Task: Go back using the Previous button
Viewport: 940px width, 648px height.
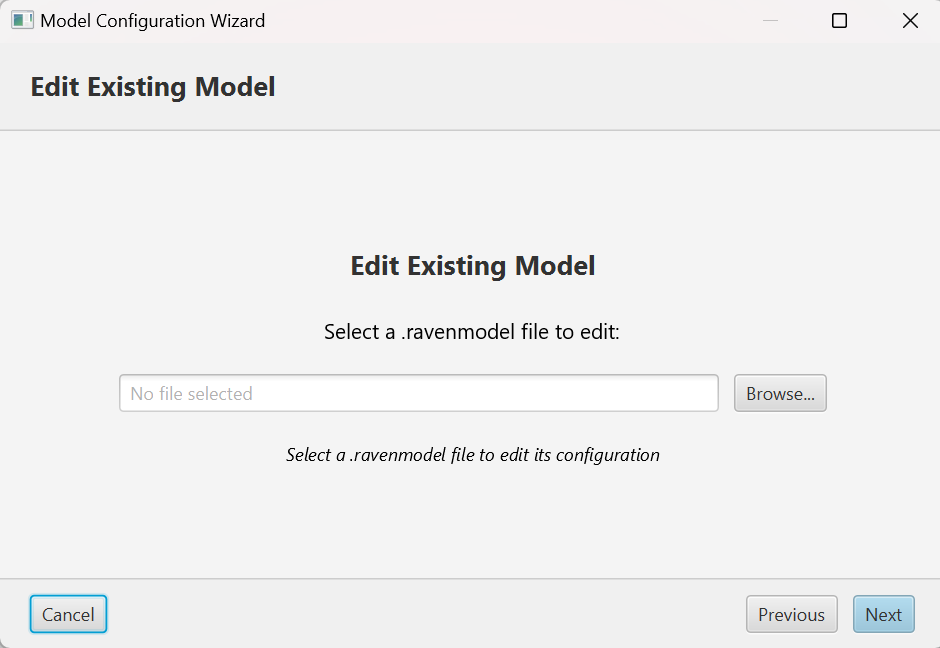Action: 791,614
